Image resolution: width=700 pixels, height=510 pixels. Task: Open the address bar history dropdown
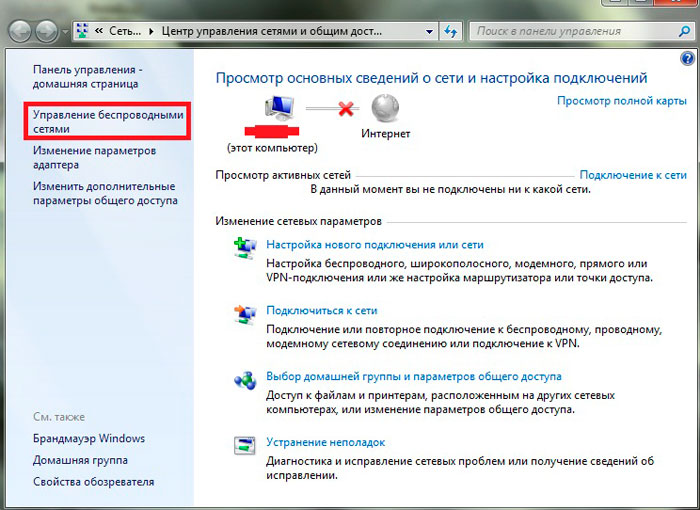(x=429, y=32)
